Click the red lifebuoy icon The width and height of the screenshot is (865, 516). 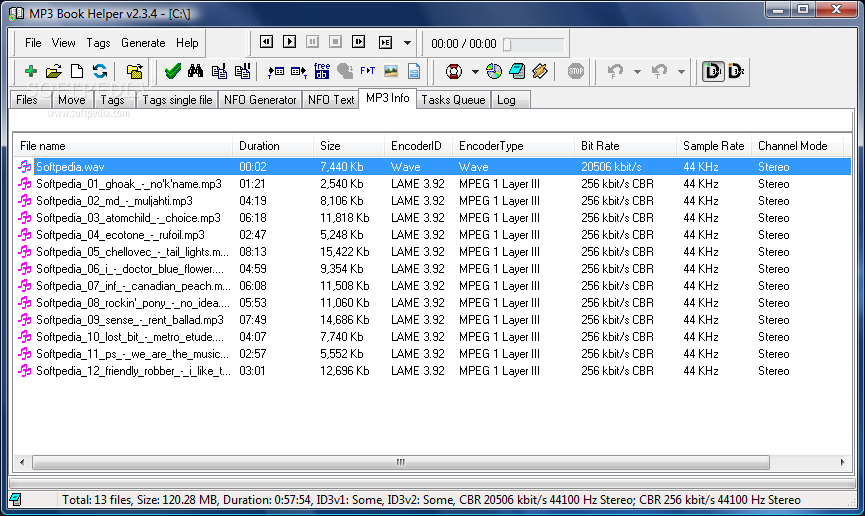pos(453,71)
